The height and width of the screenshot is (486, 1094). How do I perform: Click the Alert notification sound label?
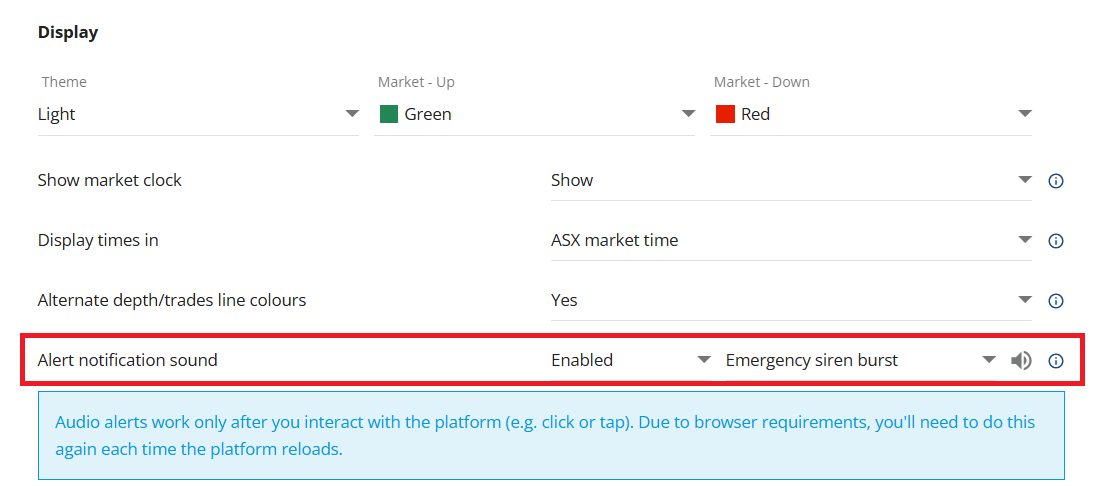[127, 360]
